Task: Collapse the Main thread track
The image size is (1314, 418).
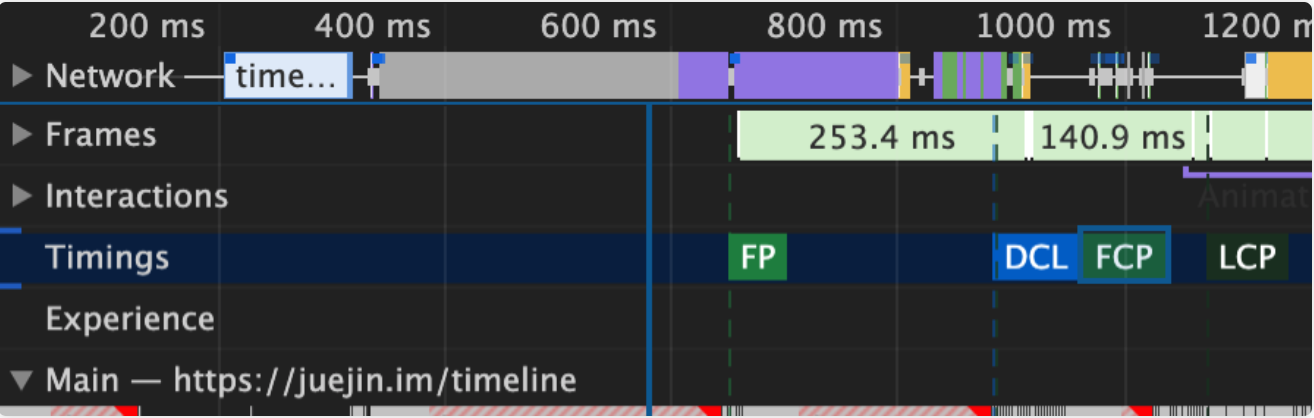Action: click(x=21, y=380)
